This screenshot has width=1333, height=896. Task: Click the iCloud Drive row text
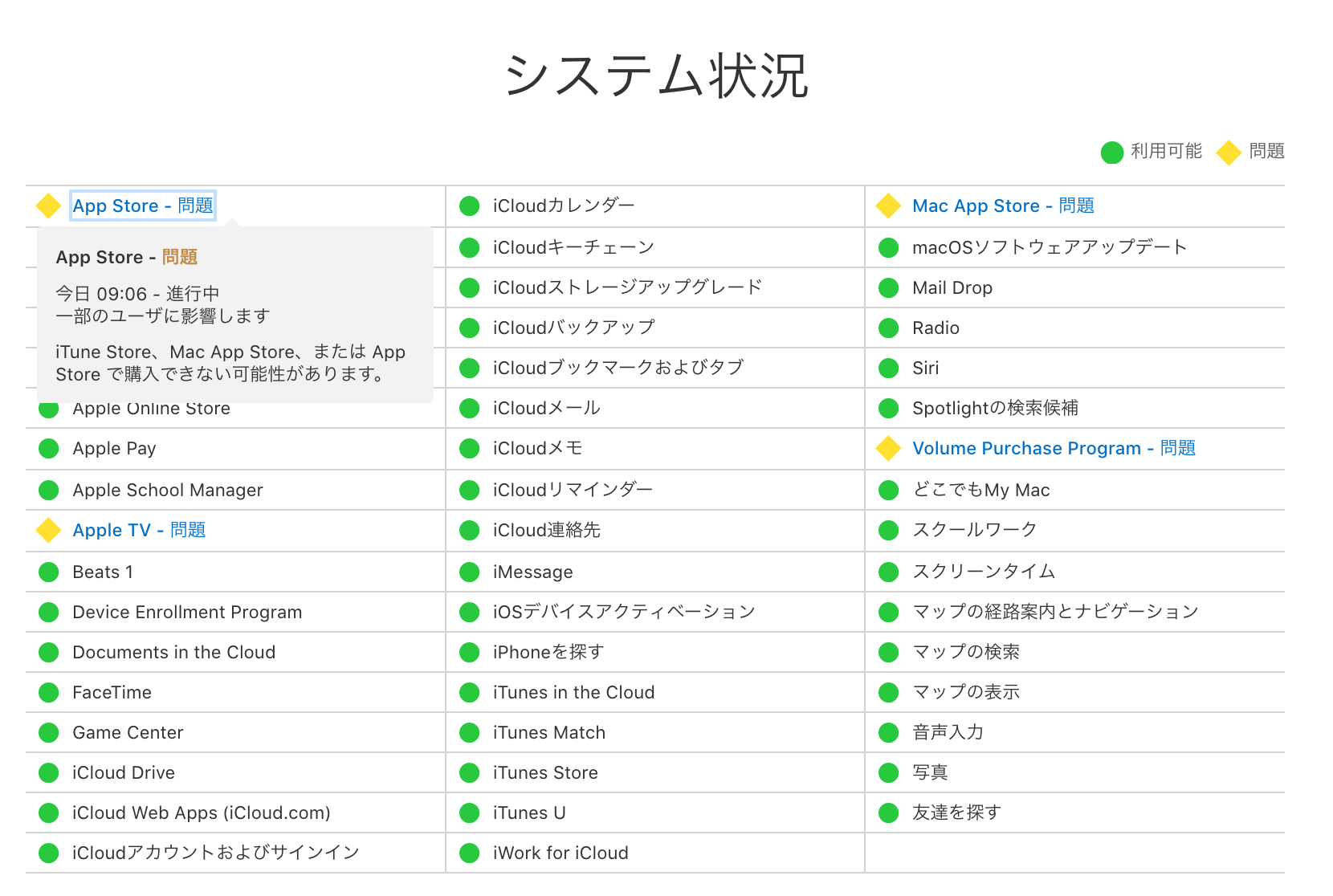[124, 773]
